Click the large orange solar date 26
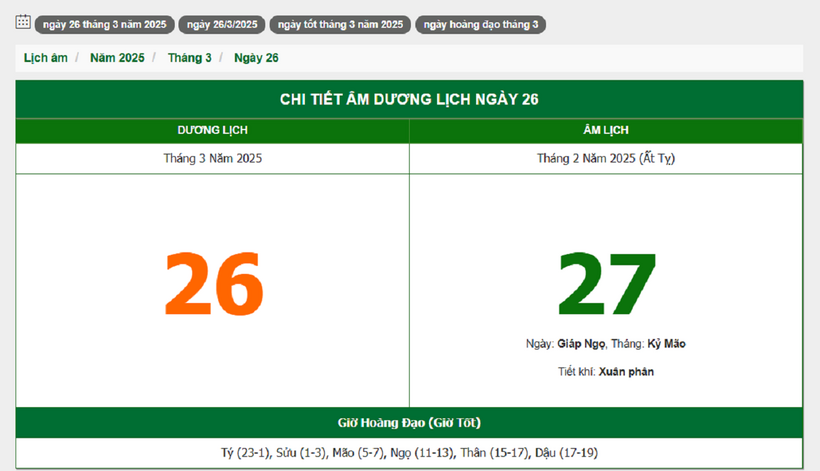This screenshot has width=820, height=471. [213, 283]
